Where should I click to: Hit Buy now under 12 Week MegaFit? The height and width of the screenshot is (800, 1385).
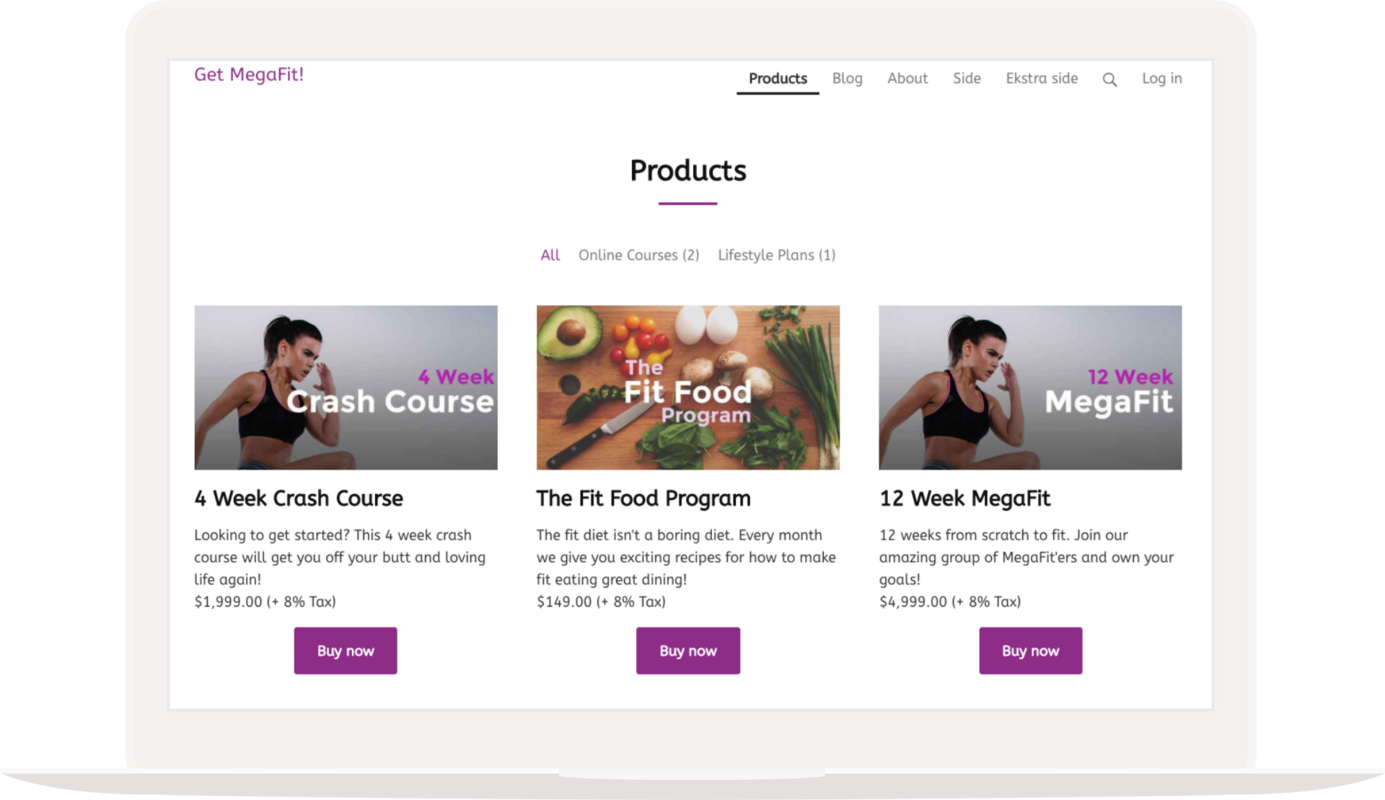(x=1030, y=651)
